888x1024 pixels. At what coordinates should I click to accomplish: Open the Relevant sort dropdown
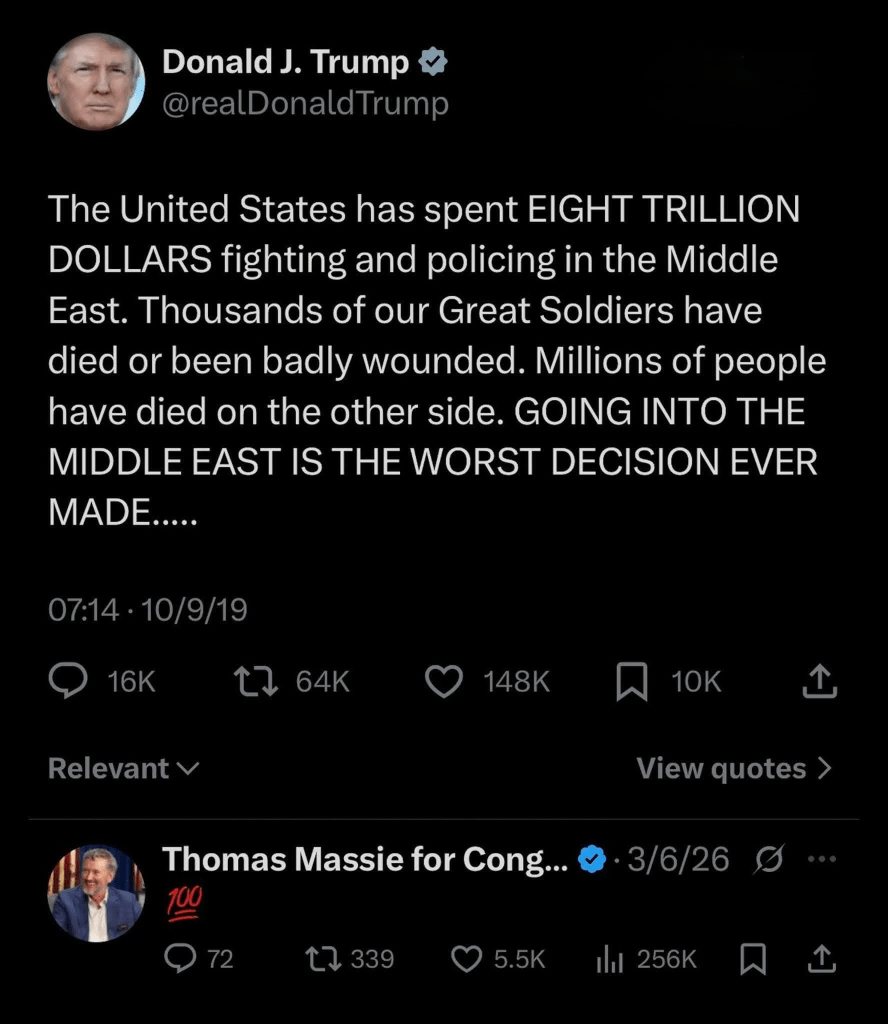(x=123, y=768)
